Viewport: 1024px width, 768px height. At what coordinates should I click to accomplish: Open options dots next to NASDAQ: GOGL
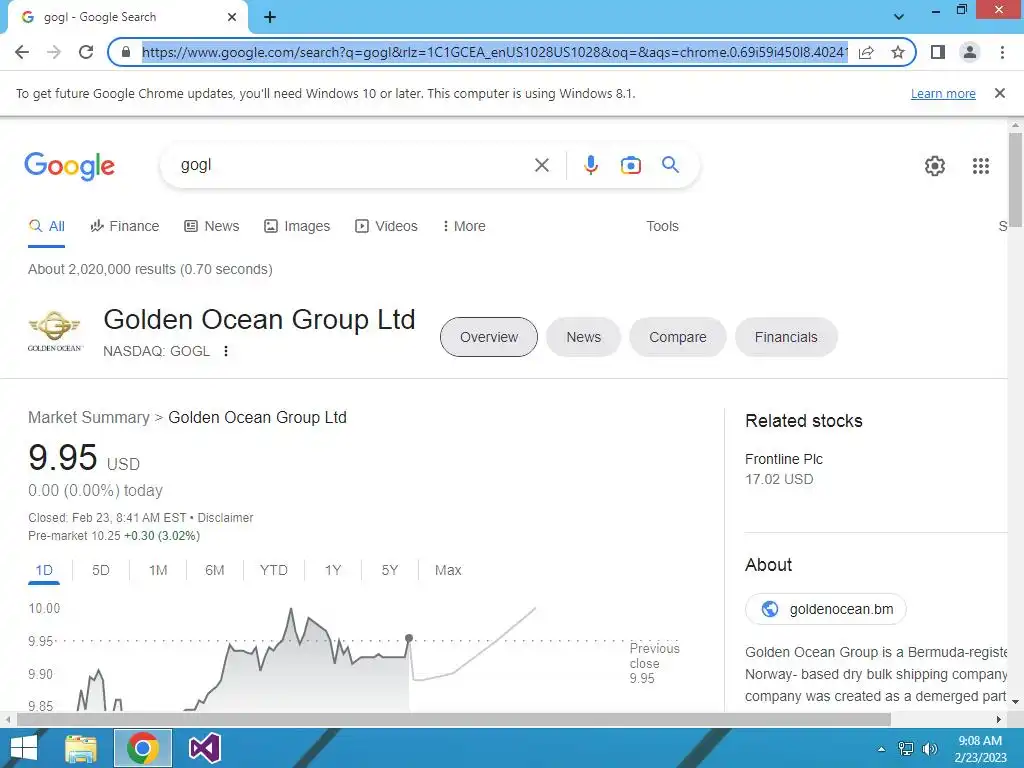pyautogui.click(x=226, y=351)
